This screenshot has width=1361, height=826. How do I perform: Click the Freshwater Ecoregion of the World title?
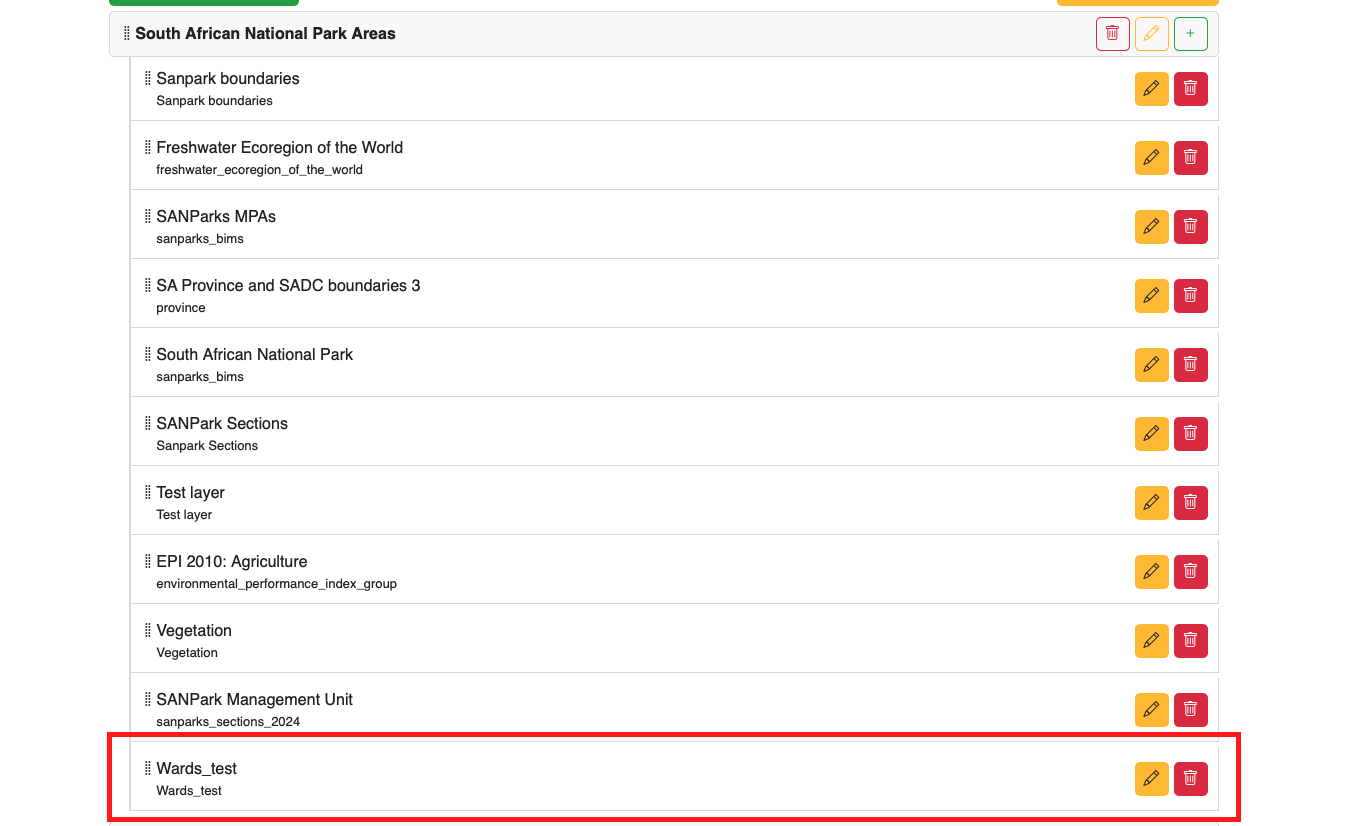pos(280,148)
